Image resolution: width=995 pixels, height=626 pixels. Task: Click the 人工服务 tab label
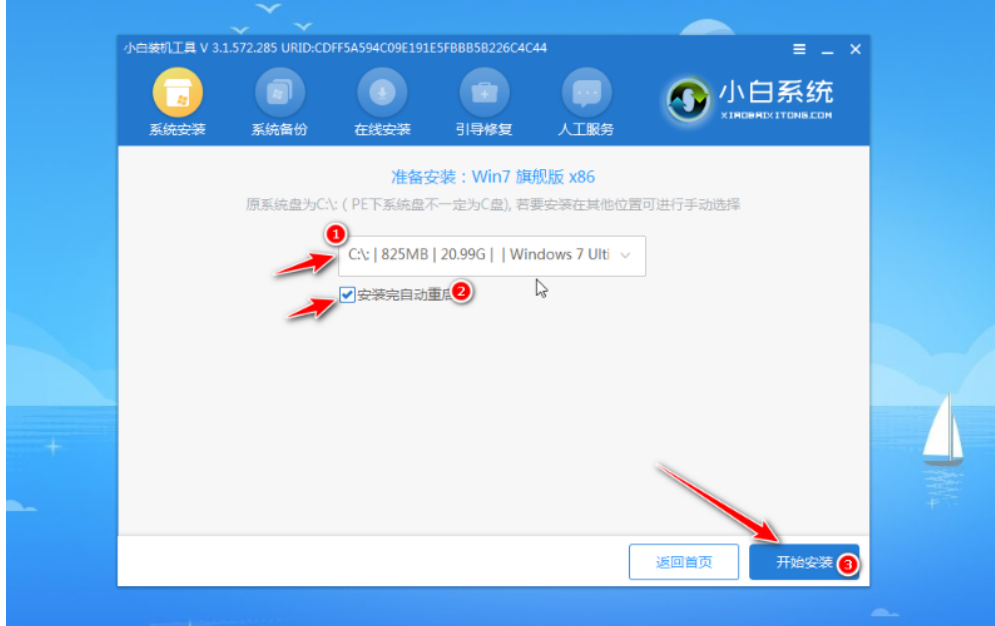[586, 129]
